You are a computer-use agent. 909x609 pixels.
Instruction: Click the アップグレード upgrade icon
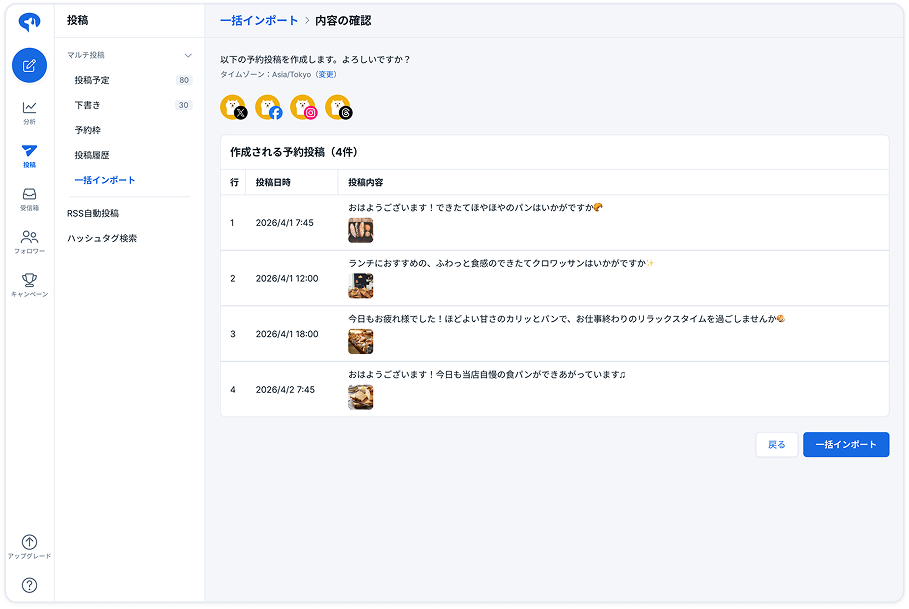29,541
